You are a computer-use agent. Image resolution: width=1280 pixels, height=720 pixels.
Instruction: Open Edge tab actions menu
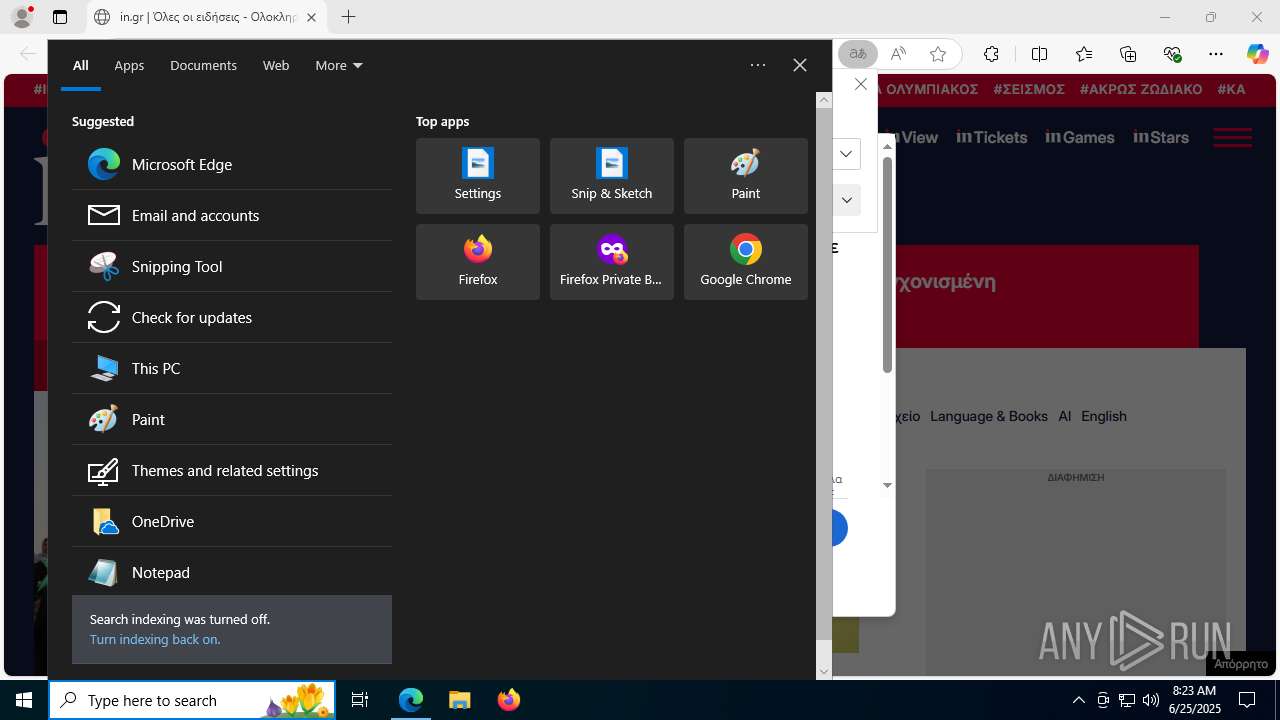[60, 17]
